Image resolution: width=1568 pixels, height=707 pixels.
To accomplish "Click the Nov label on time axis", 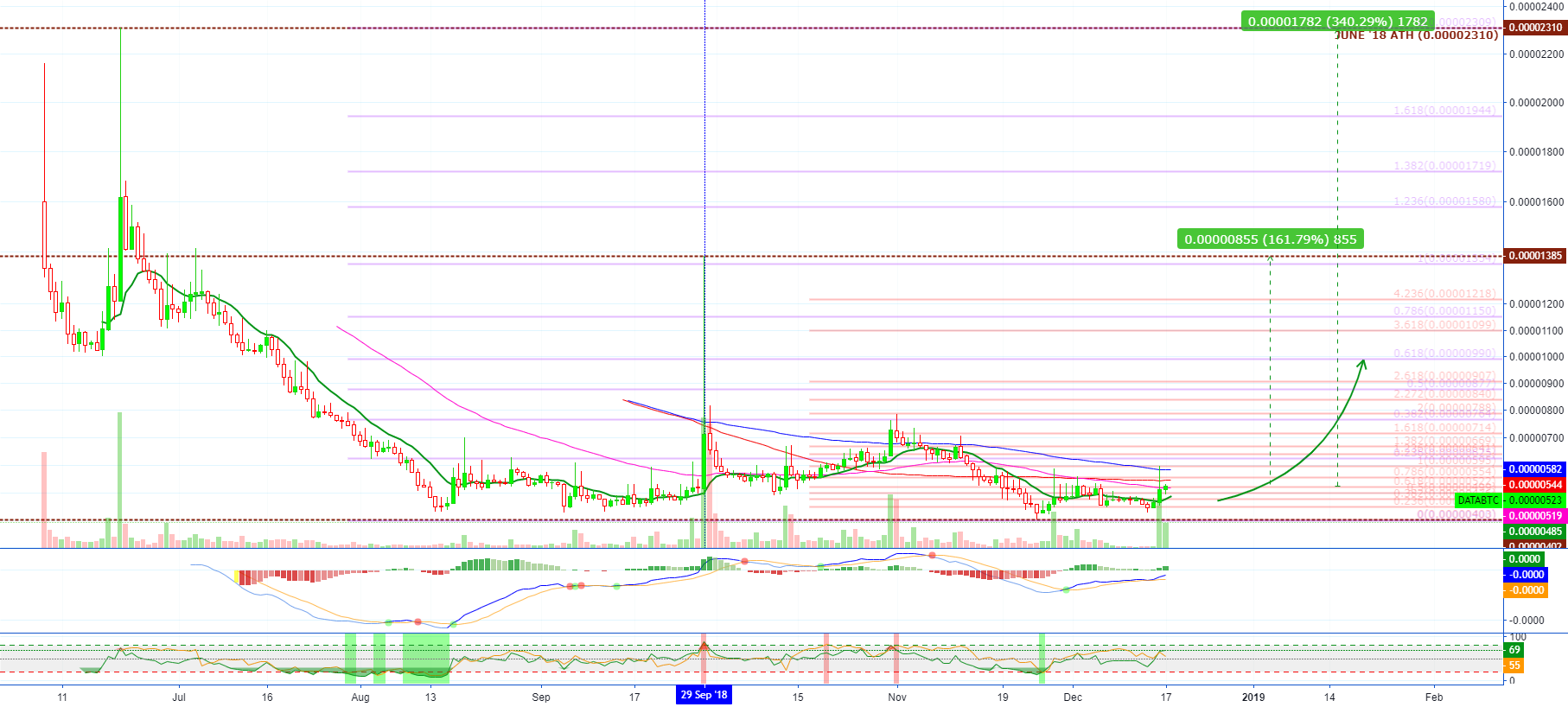I will tap(897, 697).
